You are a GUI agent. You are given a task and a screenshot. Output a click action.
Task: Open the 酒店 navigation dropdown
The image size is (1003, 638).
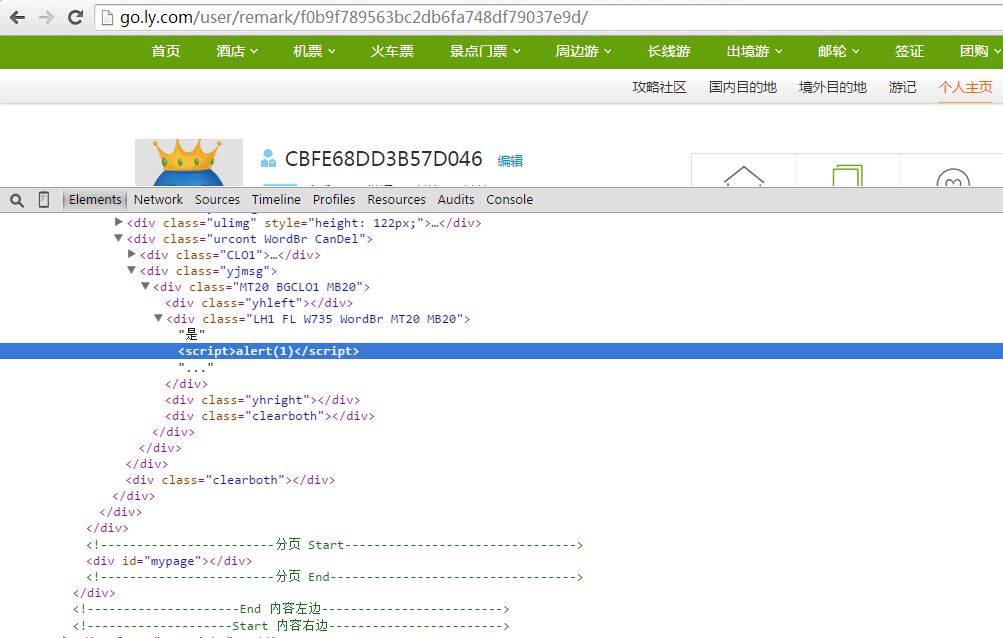[237, 51]
